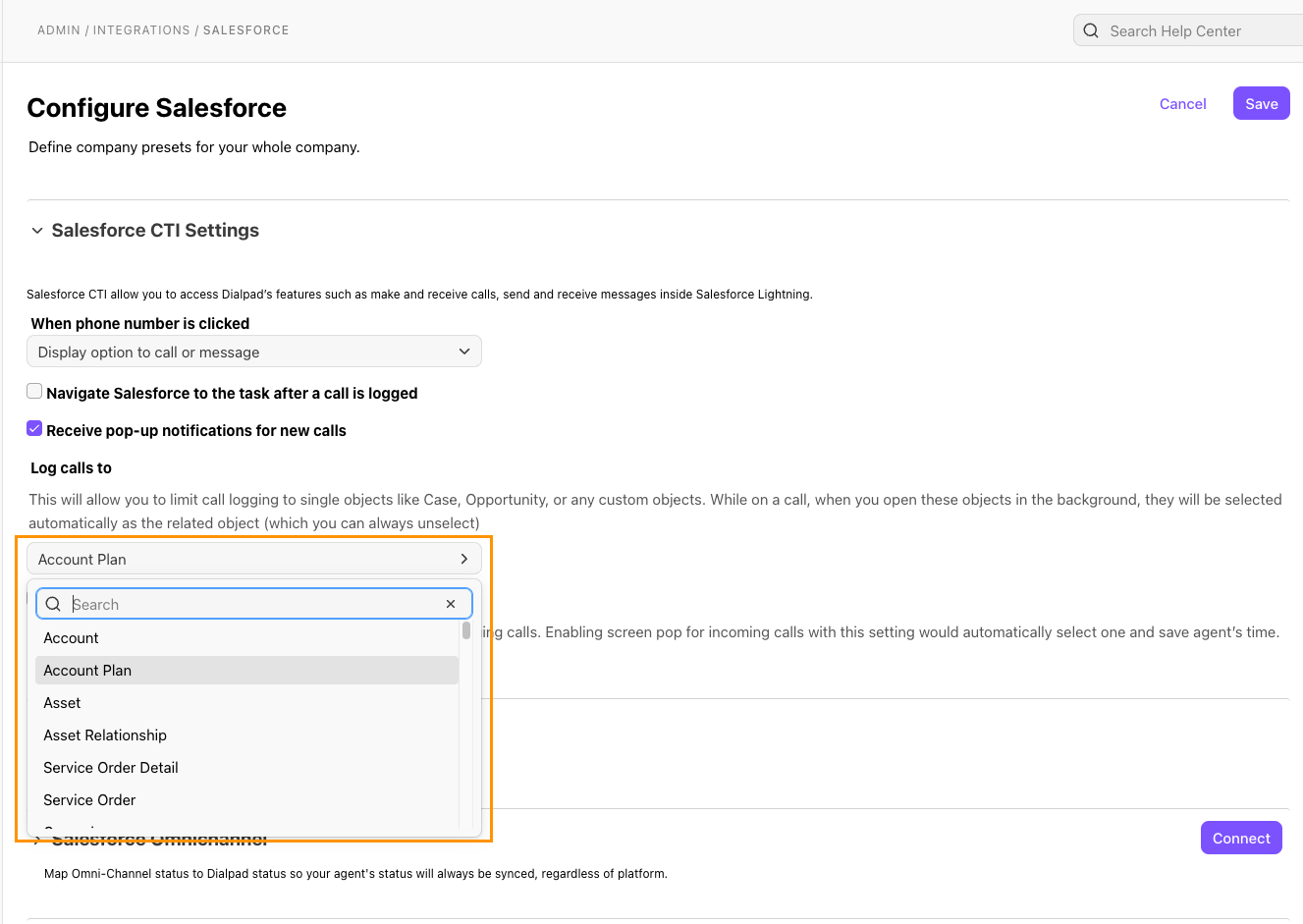This screenshot has height=924, width=1303.
Task: Click the Configure Salesforce heading
Action: [157, 108]
